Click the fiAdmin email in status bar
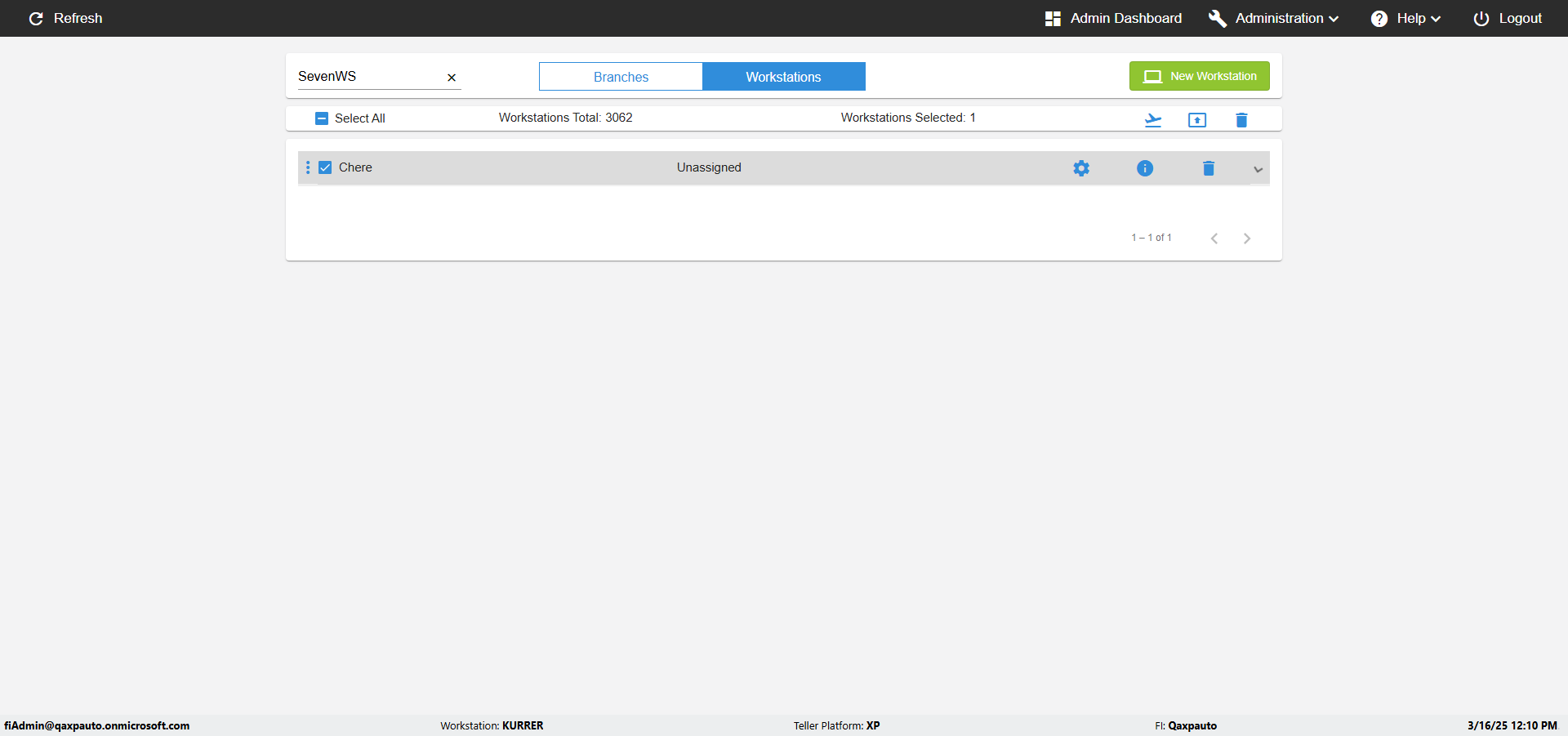The image size is (1568, 736). [x=97, y=725]
